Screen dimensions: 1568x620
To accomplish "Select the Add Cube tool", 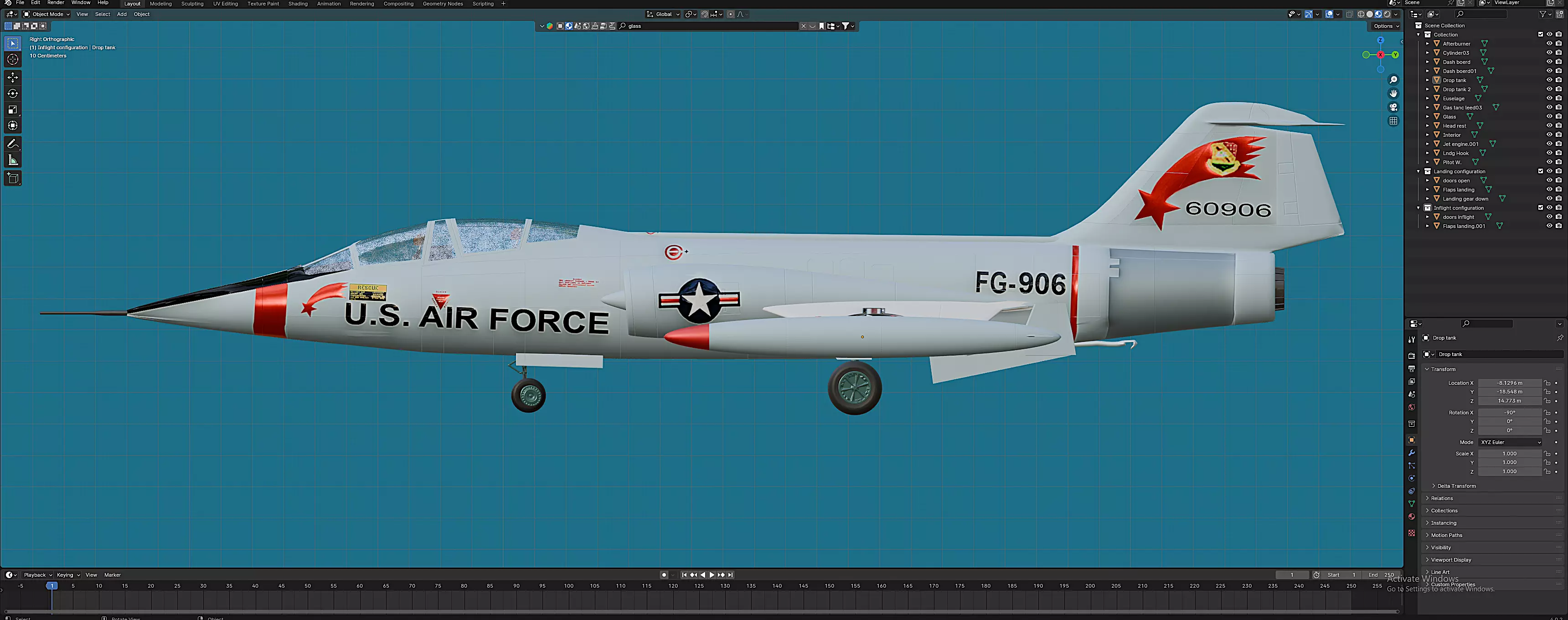I will 13,178.
